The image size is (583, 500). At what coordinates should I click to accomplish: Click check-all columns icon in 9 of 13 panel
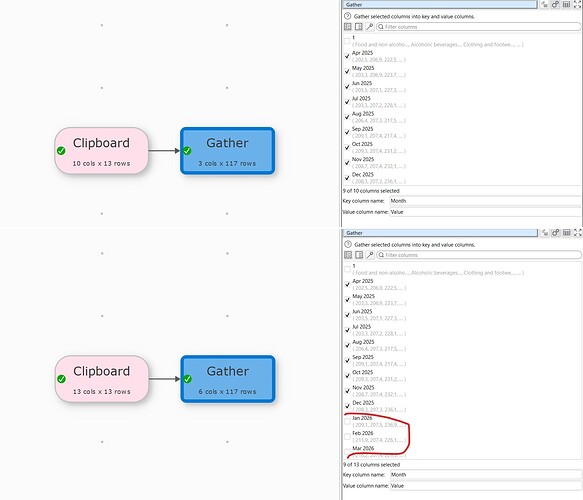tap(348, 255)
